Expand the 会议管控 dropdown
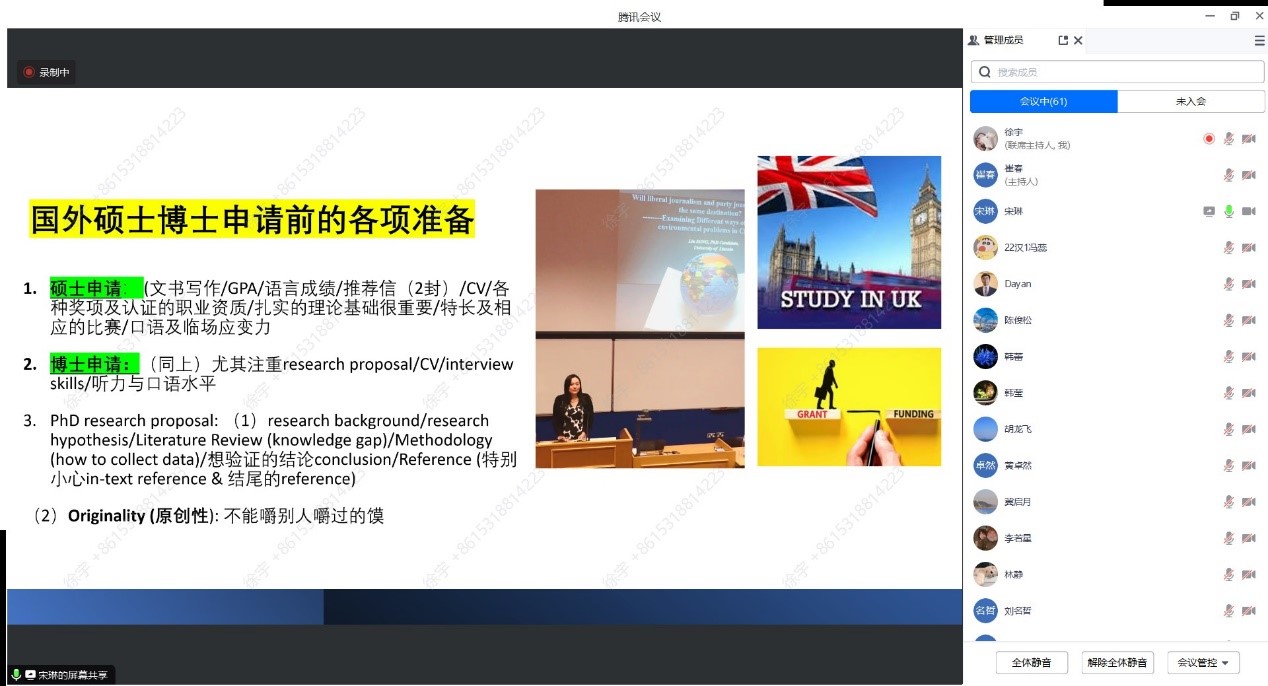Screen dimensions: 1268x686 point(1203,662)
